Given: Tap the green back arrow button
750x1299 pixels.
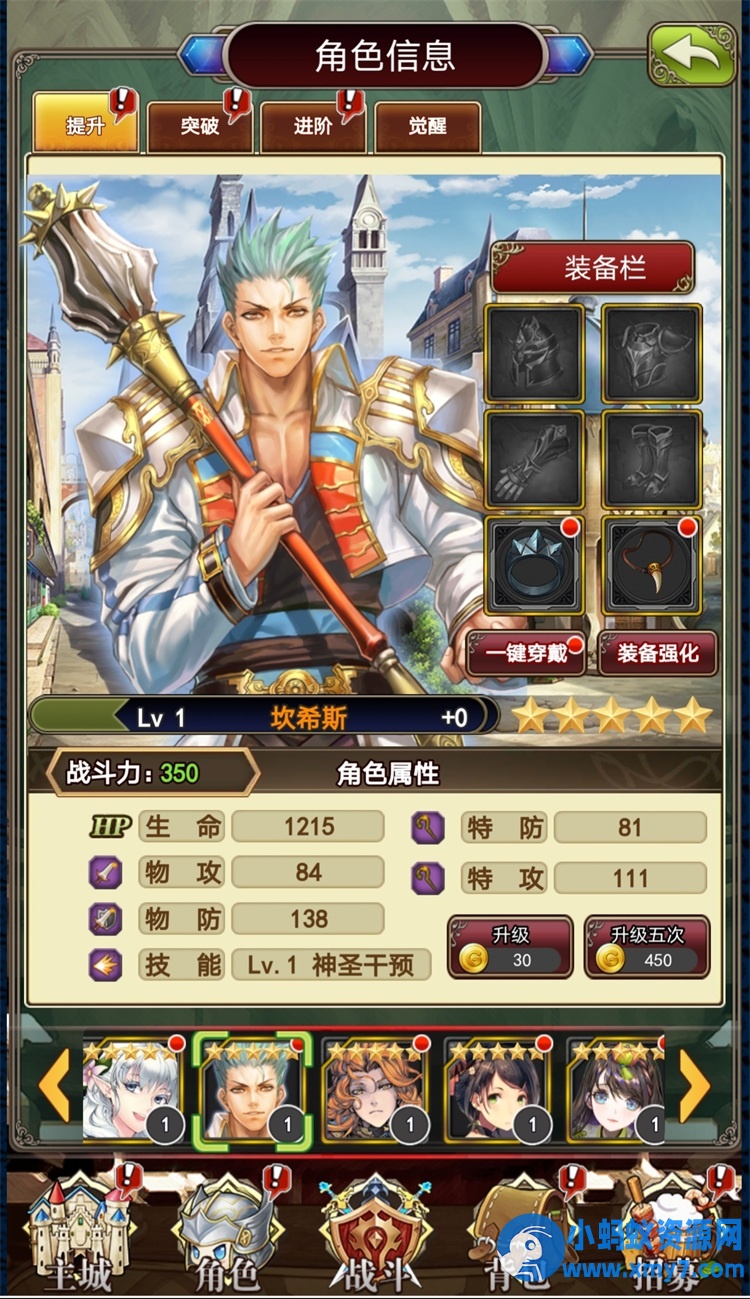Looking at the screenshot, I should click(691, 56).
